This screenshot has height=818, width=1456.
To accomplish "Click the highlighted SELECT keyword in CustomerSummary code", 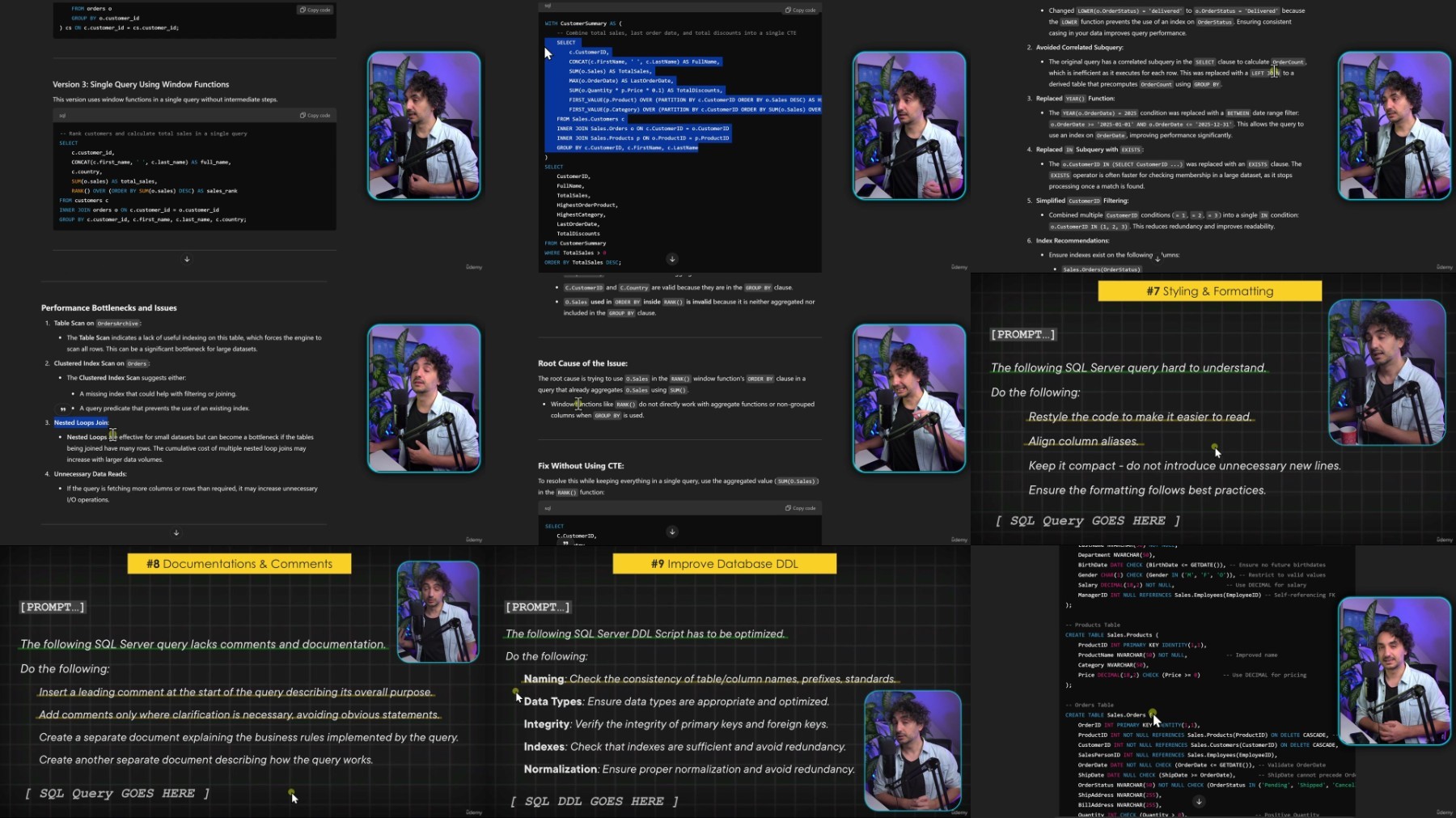I will coord(566,43).
